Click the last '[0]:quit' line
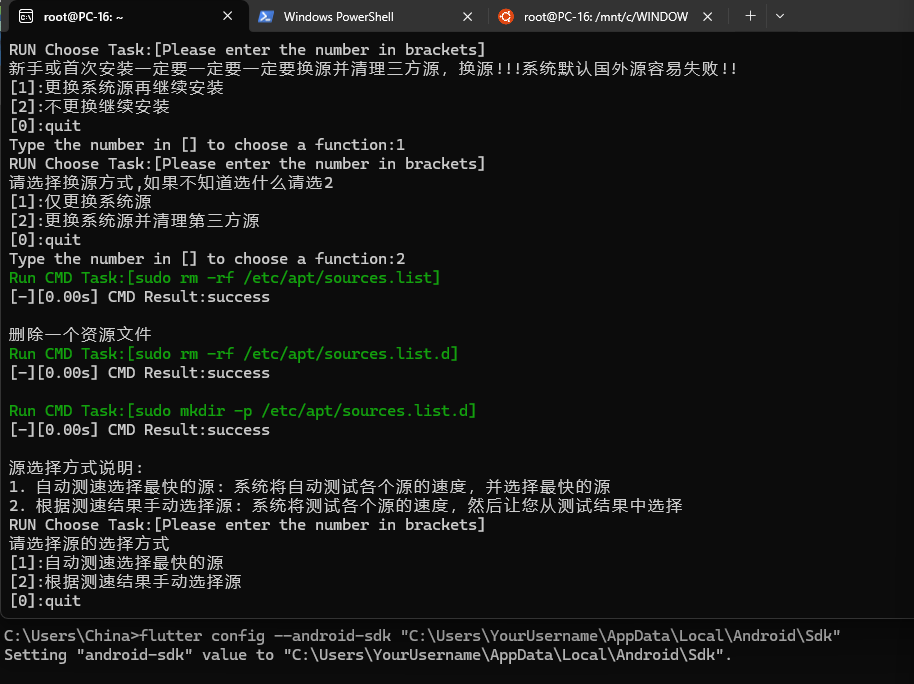The image size is (914, 684). coord(45,601)
